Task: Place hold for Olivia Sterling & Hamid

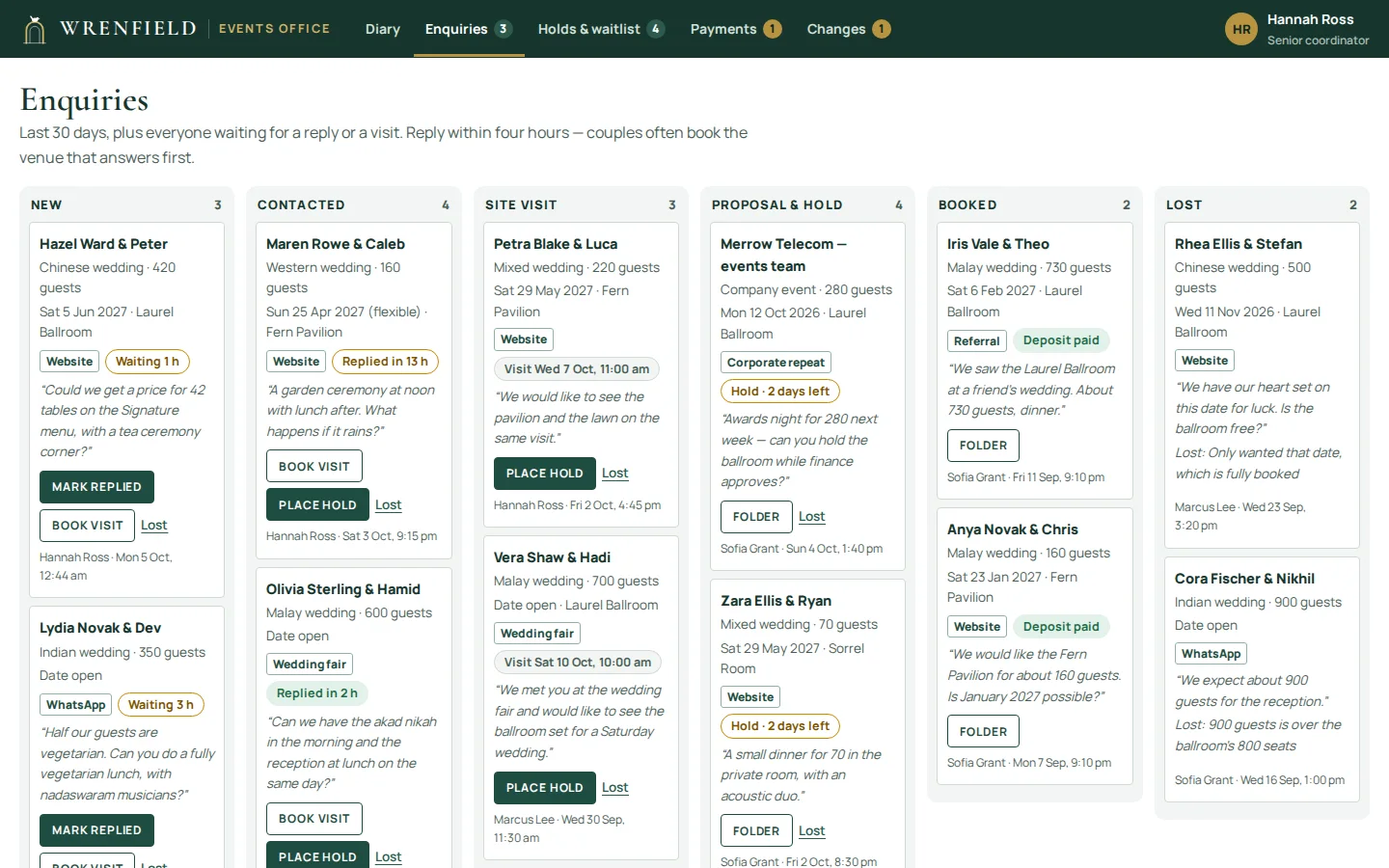Action: coord(317,856)
